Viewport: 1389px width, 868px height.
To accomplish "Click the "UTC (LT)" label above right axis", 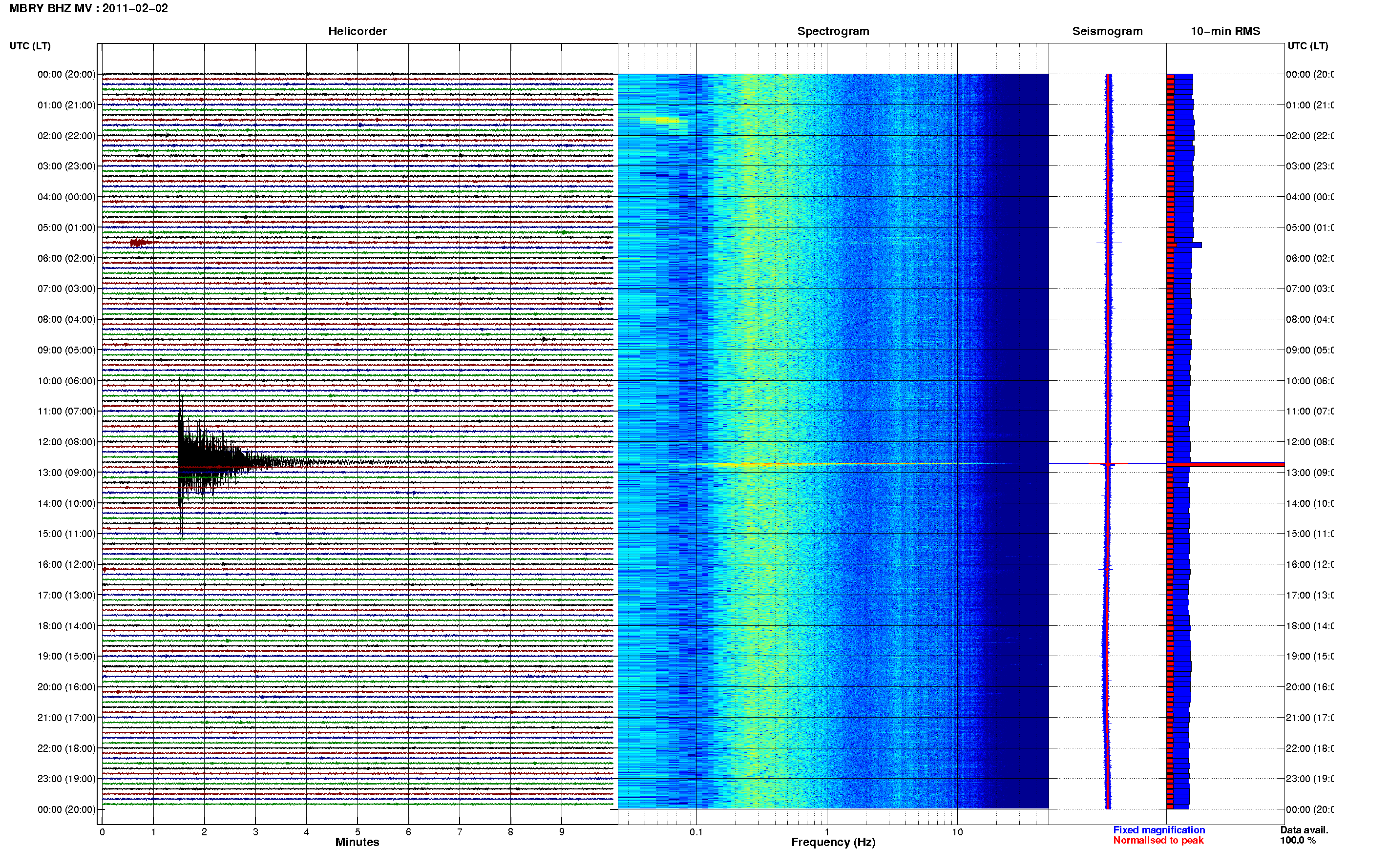I will coord(1307,46).
